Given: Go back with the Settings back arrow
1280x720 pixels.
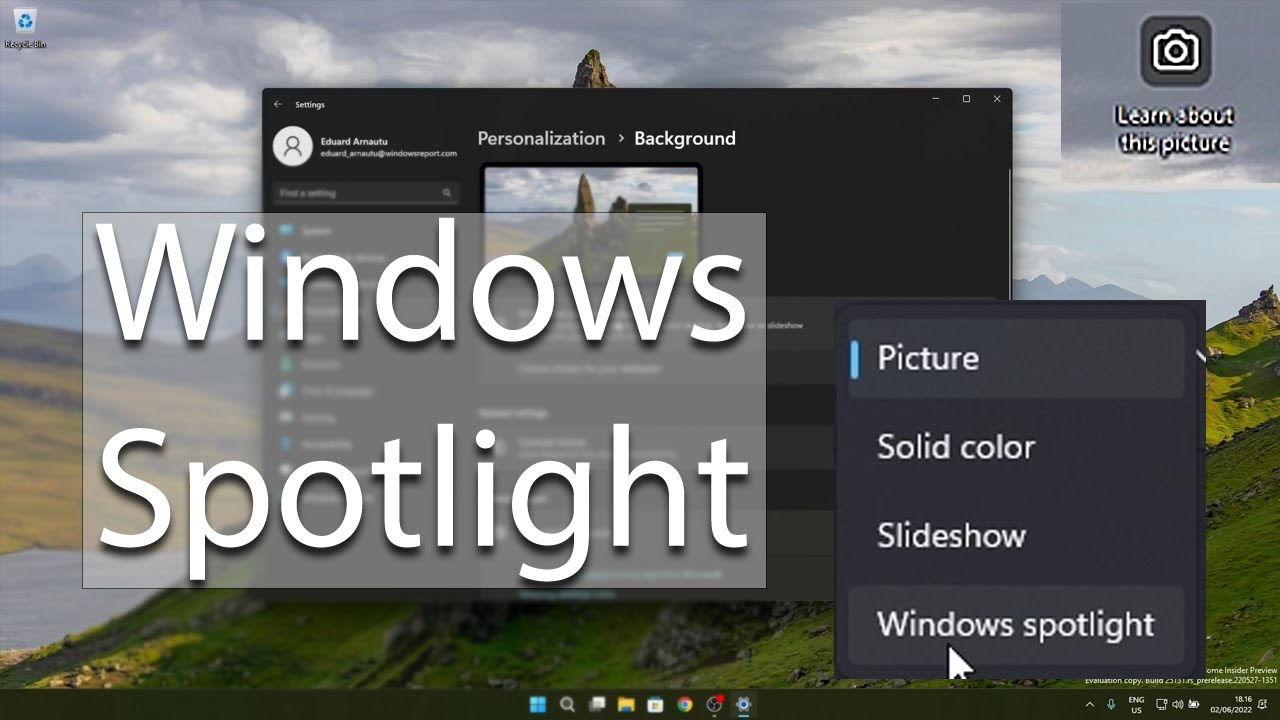Looking at the screenshot, I should pyautogui.click(x=278, y=104).
